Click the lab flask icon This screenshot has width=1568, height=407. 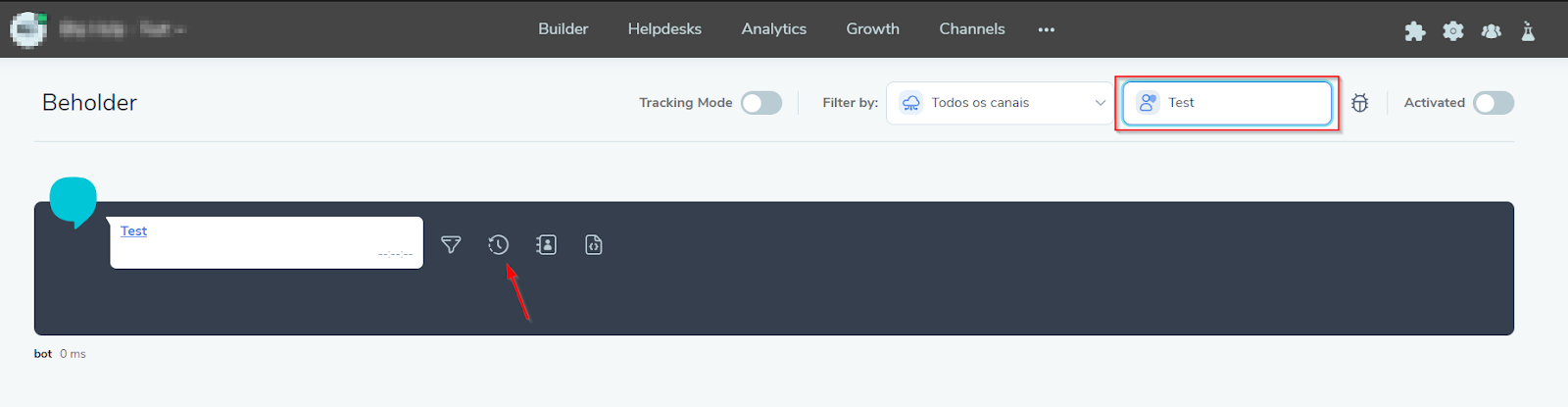1528,31
